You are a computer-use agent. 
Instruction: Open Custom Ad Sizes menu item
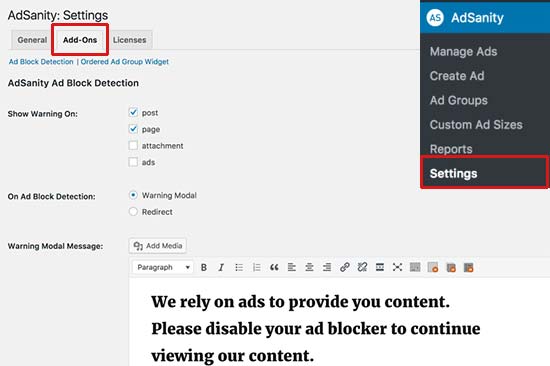pyautogui.click(x=476, y=125)
